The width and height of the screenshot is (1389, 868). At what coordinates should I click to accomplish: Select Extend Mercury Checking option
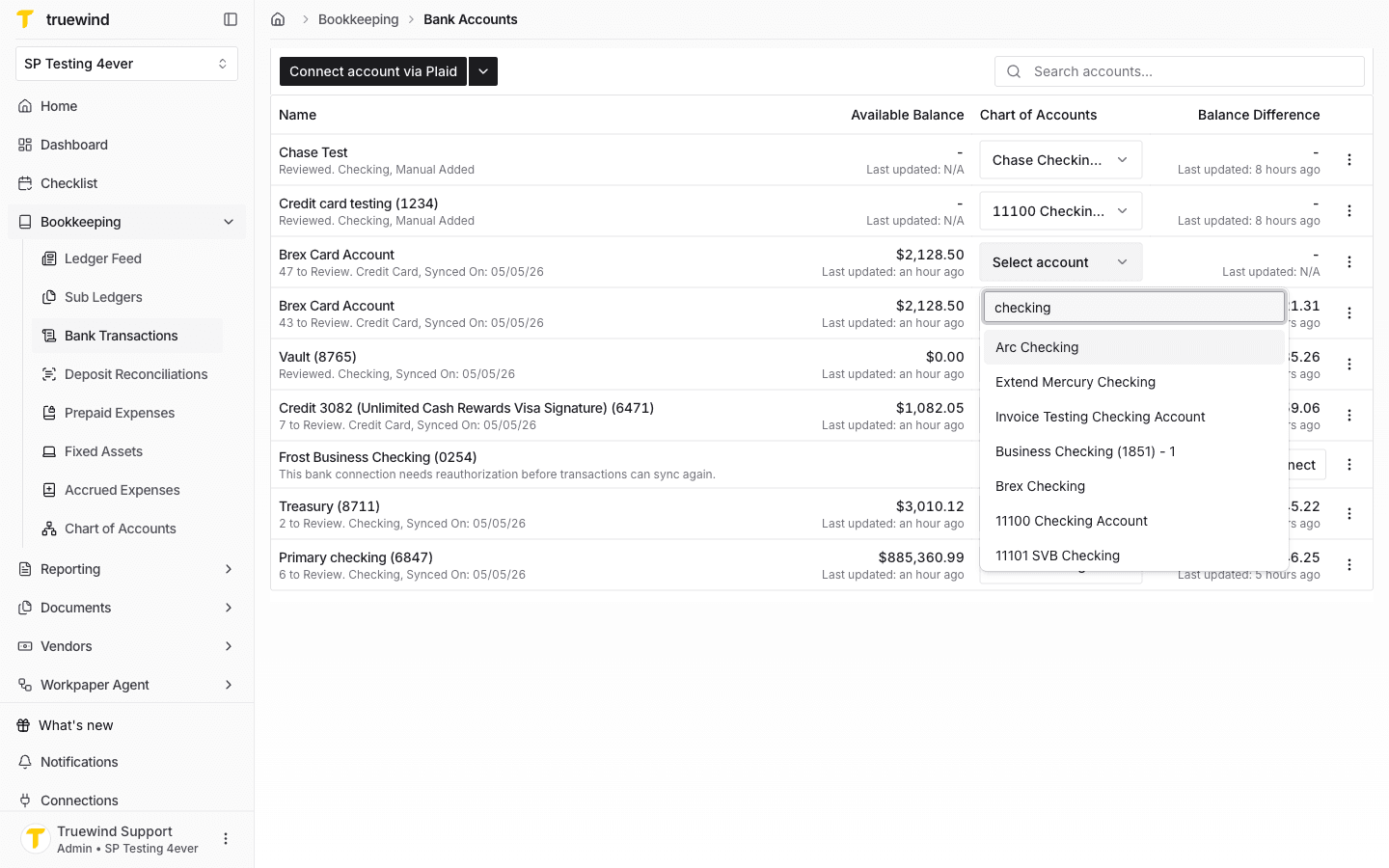pyautogui.click(x=1133, y=382)
